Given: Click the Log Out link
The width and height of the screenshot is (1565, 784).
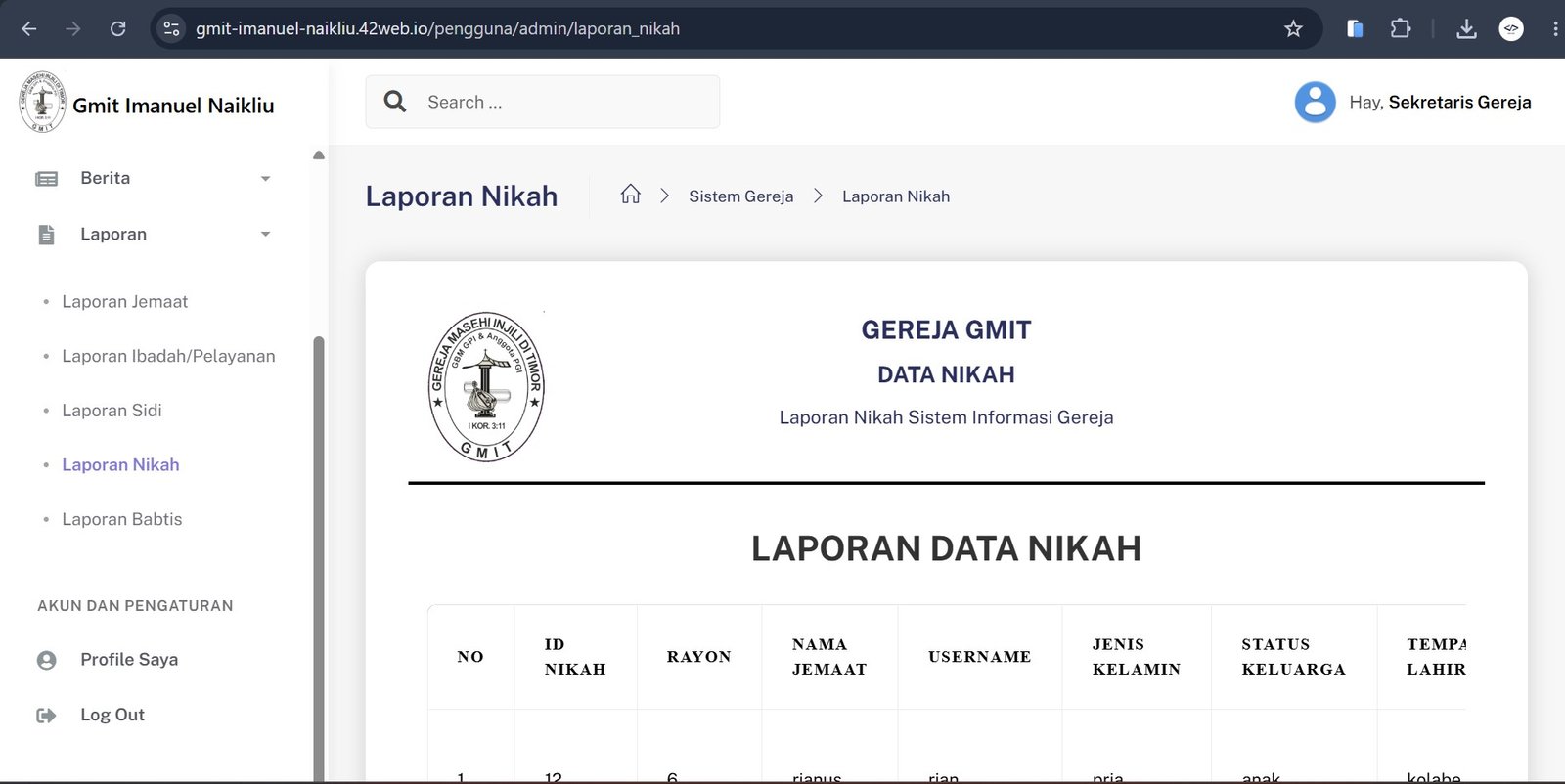Looking at the screenshot, I should click(112, 715).
